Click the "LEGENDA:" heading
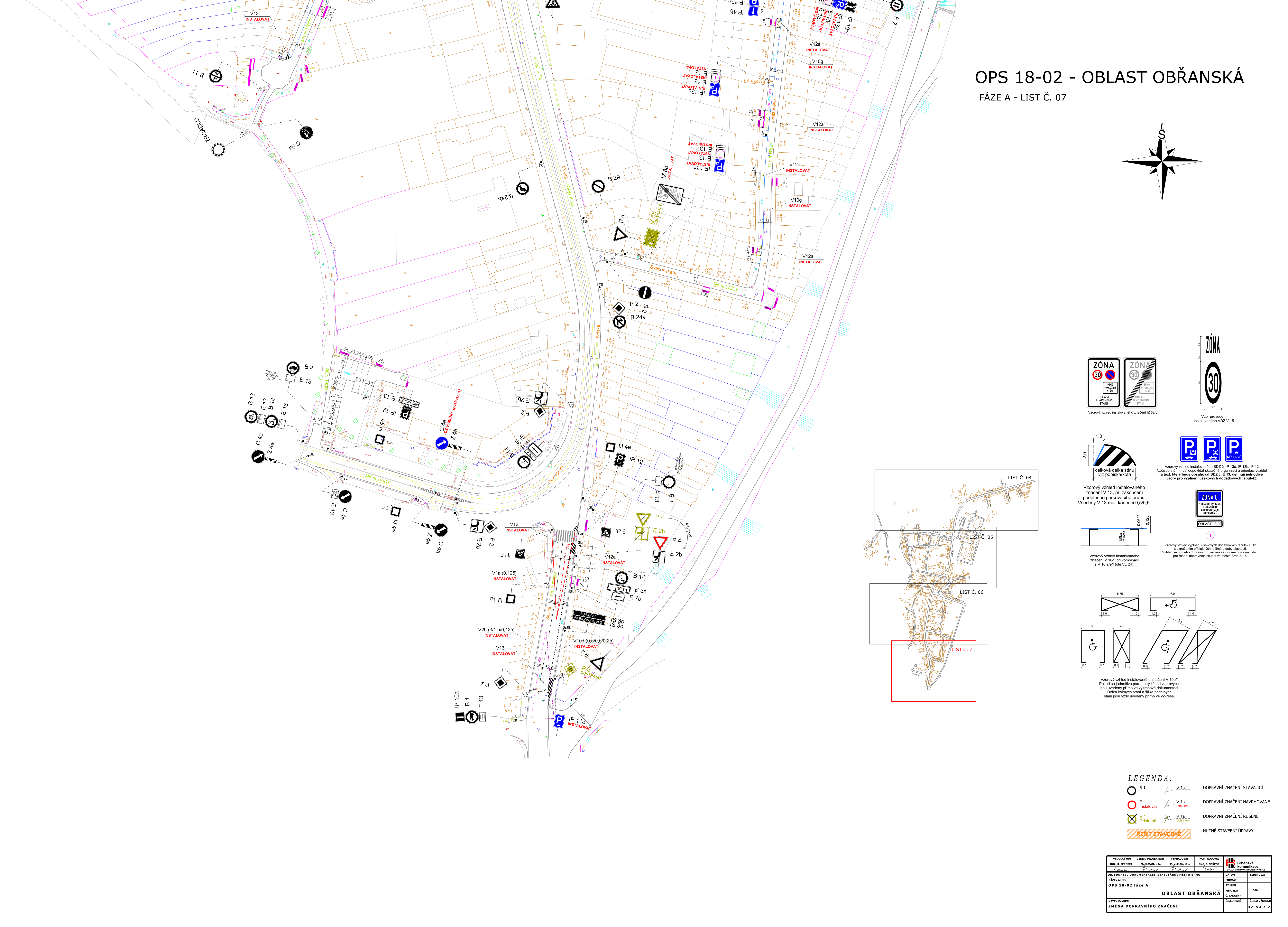Image resolution: width=1288 pixels, height=927 pixels. [1150, 778]
